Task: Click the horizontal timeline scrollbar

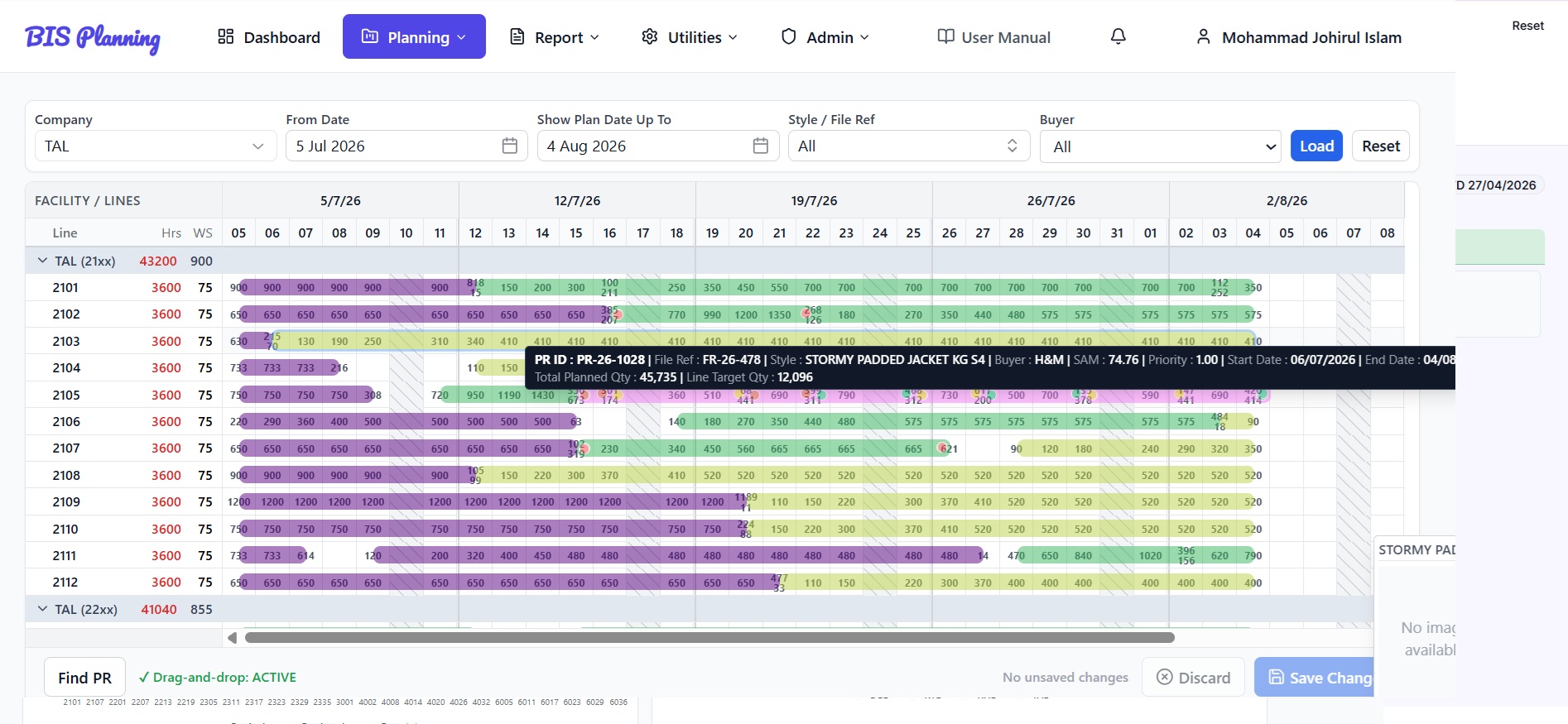Action: coord(709,638)
